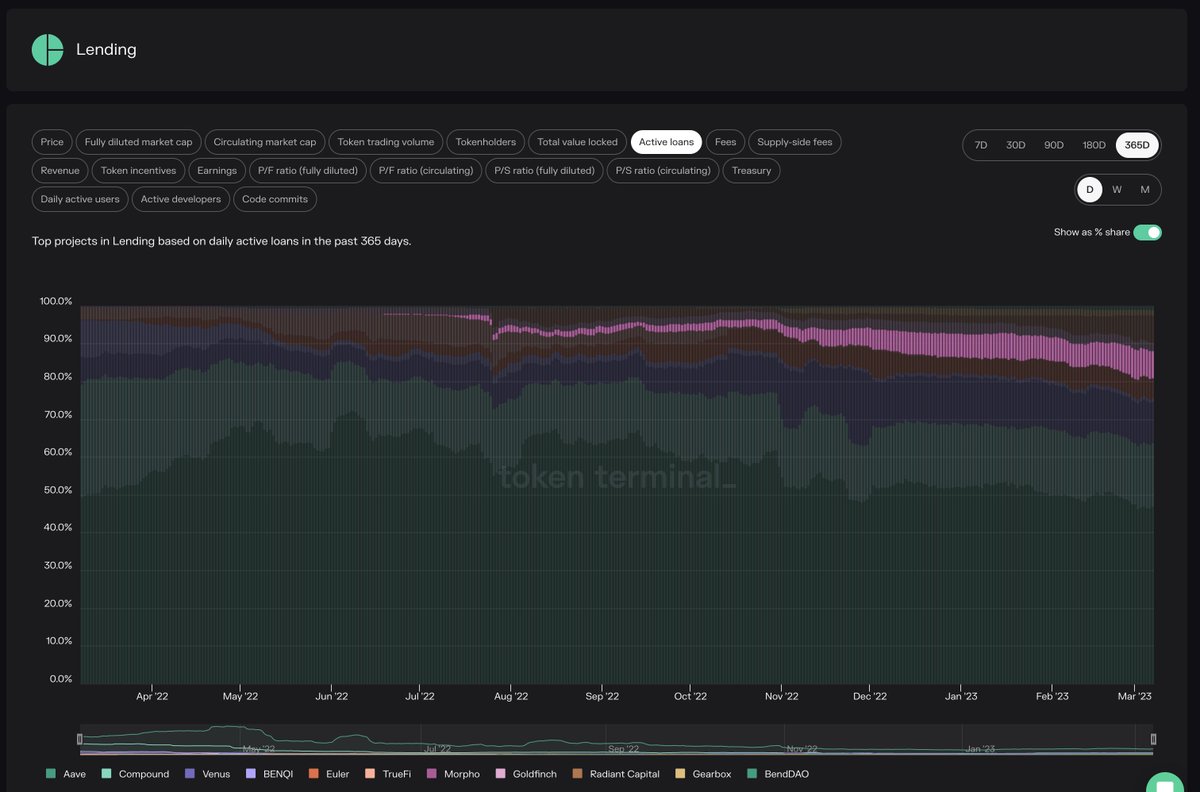
Task: Select the 7D time range
Action: (980, 144)
